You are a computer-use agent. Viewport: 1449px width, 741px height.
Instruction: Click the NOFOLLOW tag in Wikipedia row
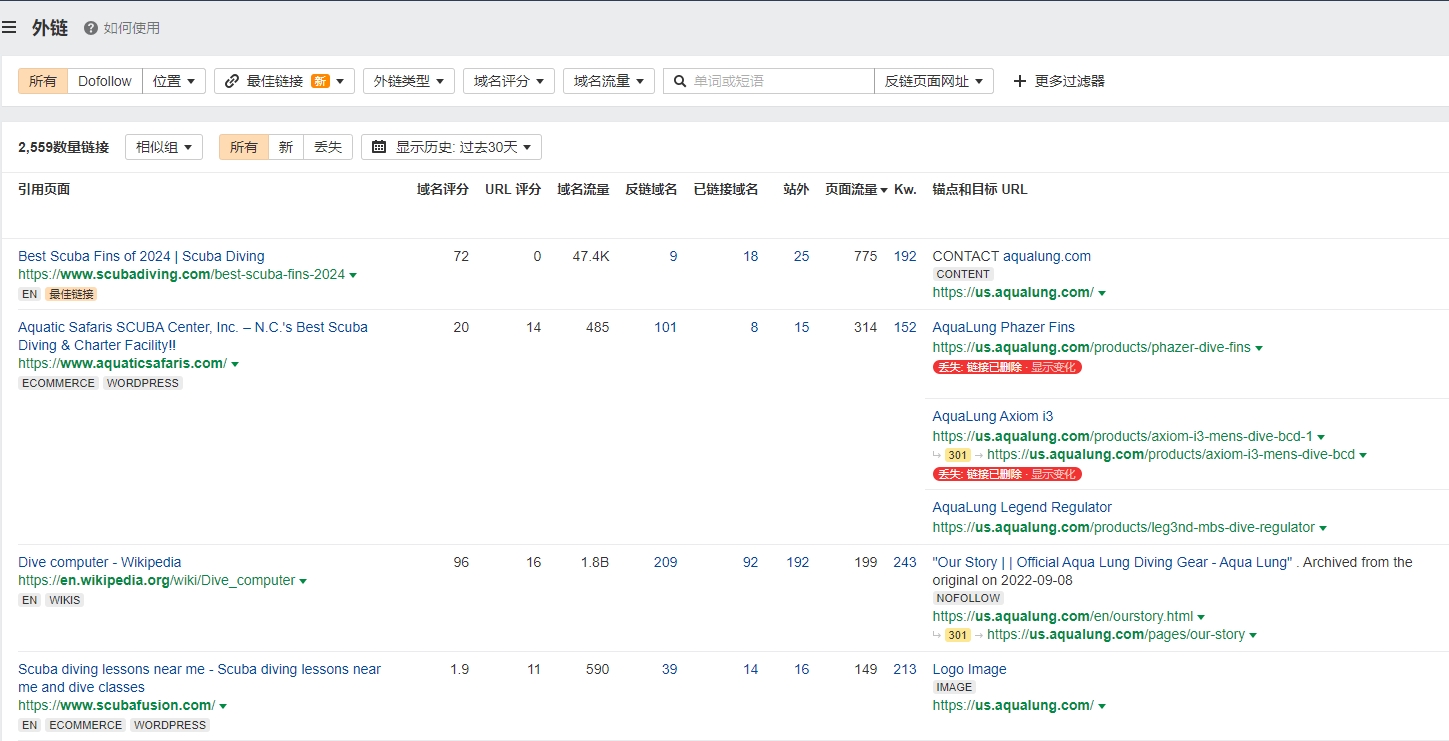tap(968, 598)
